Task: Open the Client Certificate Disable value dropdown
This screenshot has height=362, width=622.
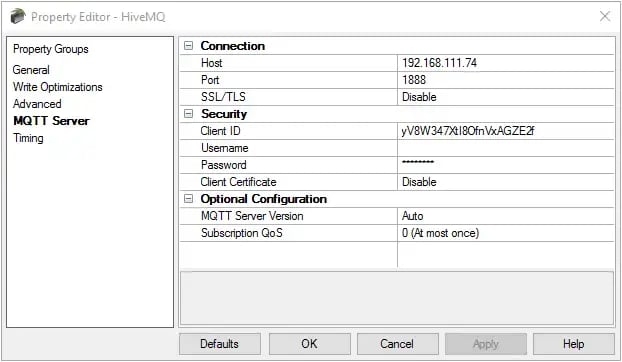Action: (x=505, y=182)
